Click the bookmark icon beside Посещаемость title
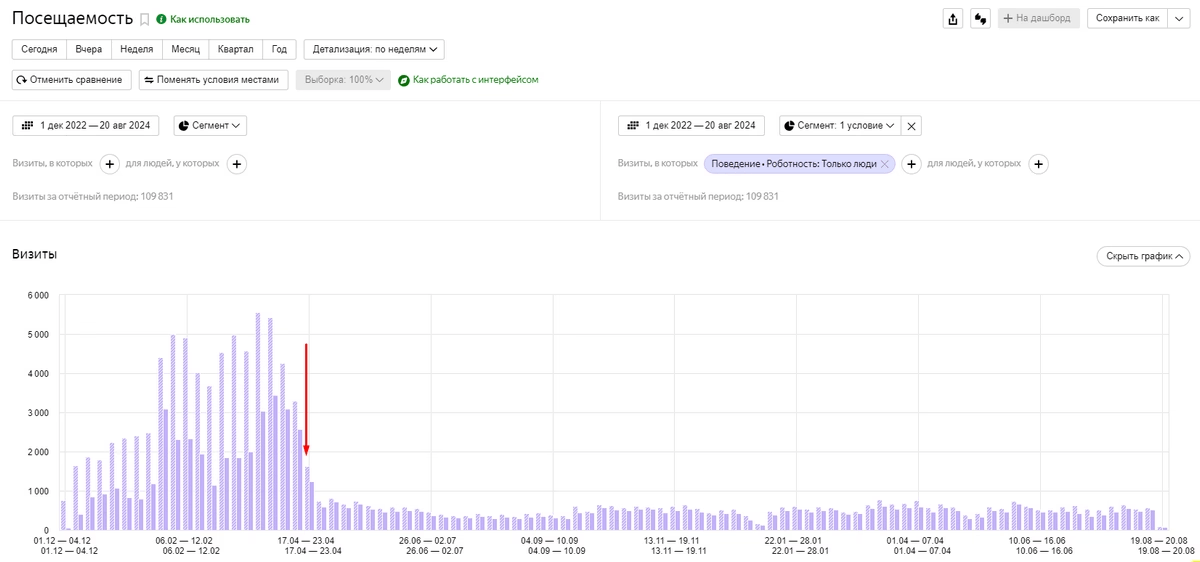1200x562 pixels. (145, 19)
